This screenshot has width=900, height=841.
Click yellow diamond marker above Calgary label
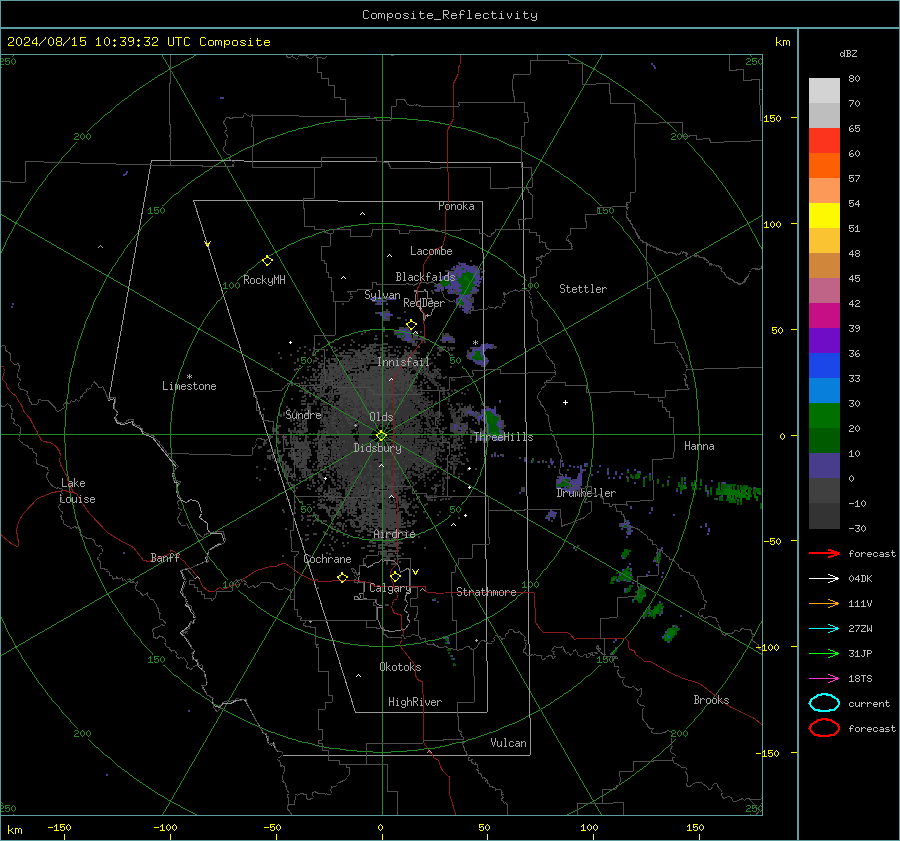pos(395,576)
